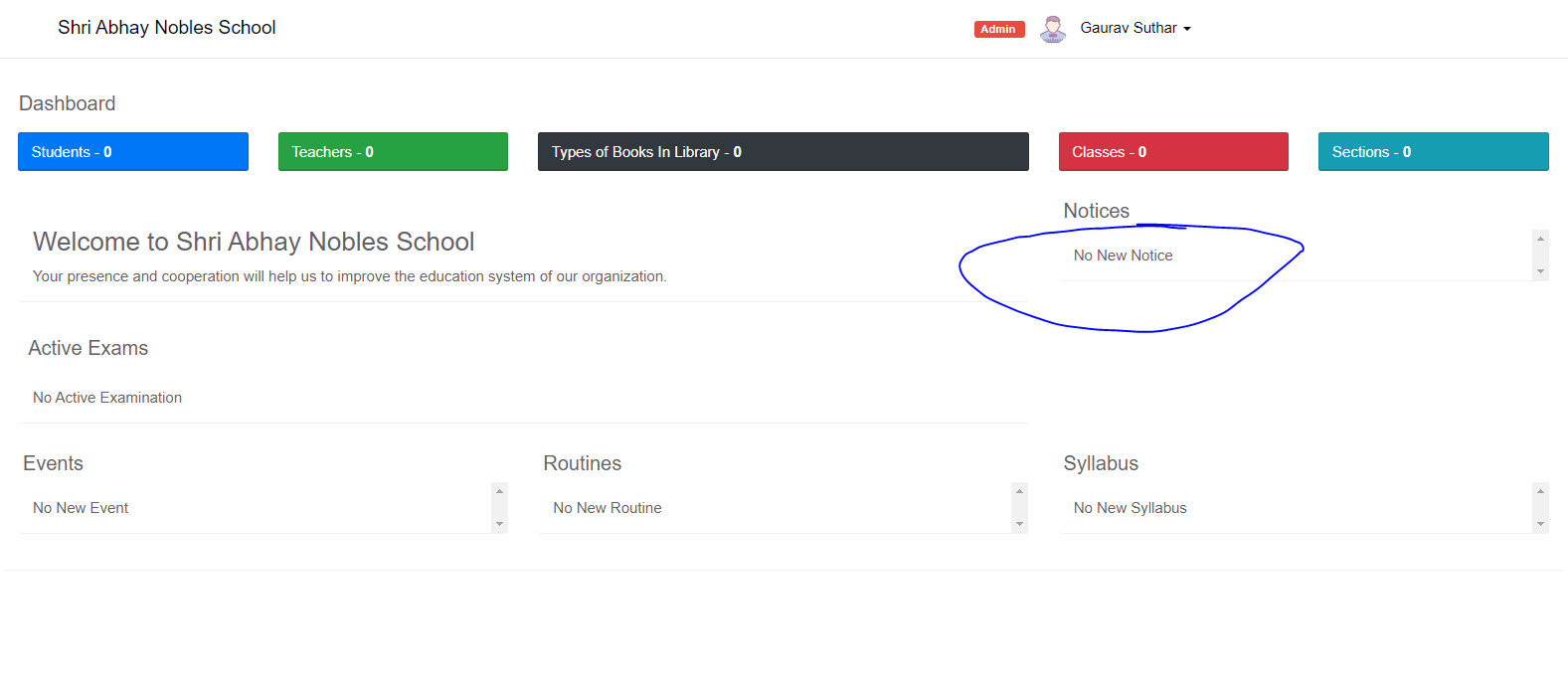Viewport: 1568px width, 683px height.
Task: Open the Classes - 0 card
Action: [1173, 152]
